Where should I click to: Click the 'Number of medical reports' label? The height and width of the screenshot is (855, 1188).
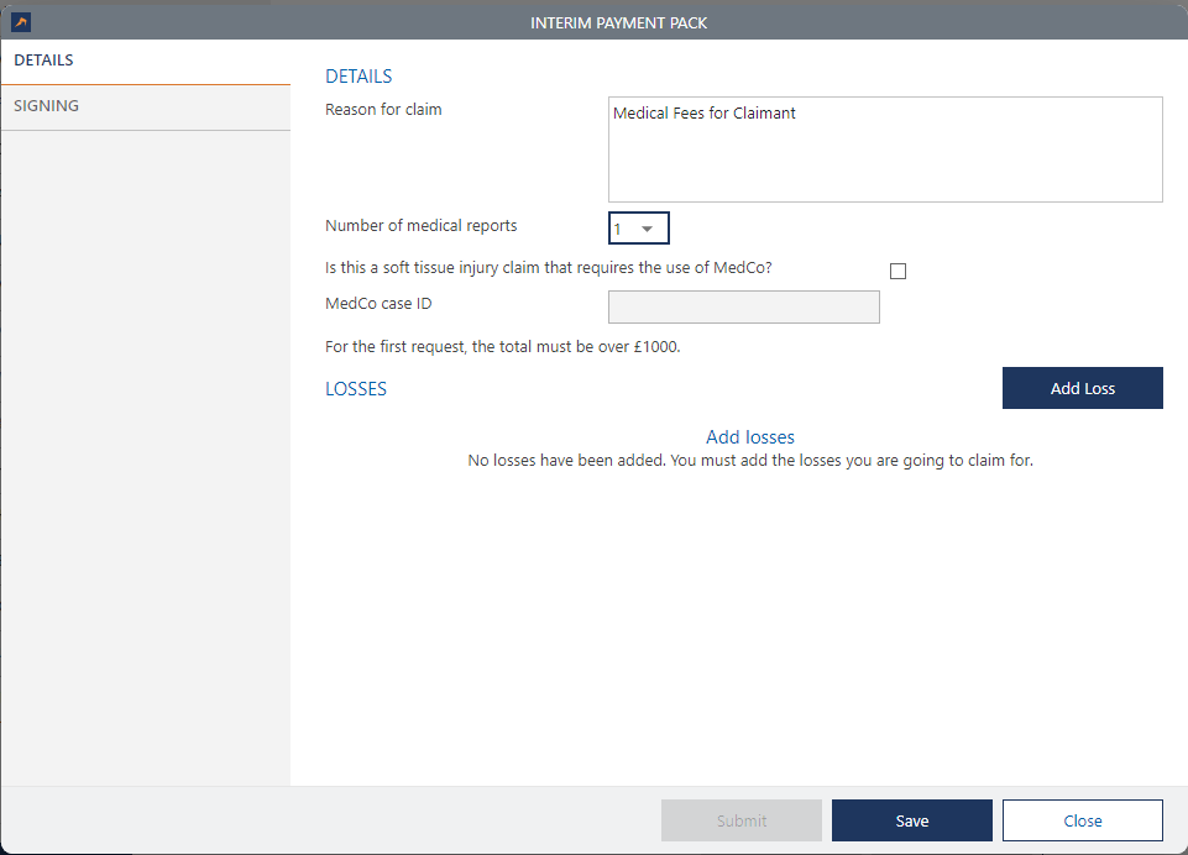pyautogui.click(x=421, y=226)
